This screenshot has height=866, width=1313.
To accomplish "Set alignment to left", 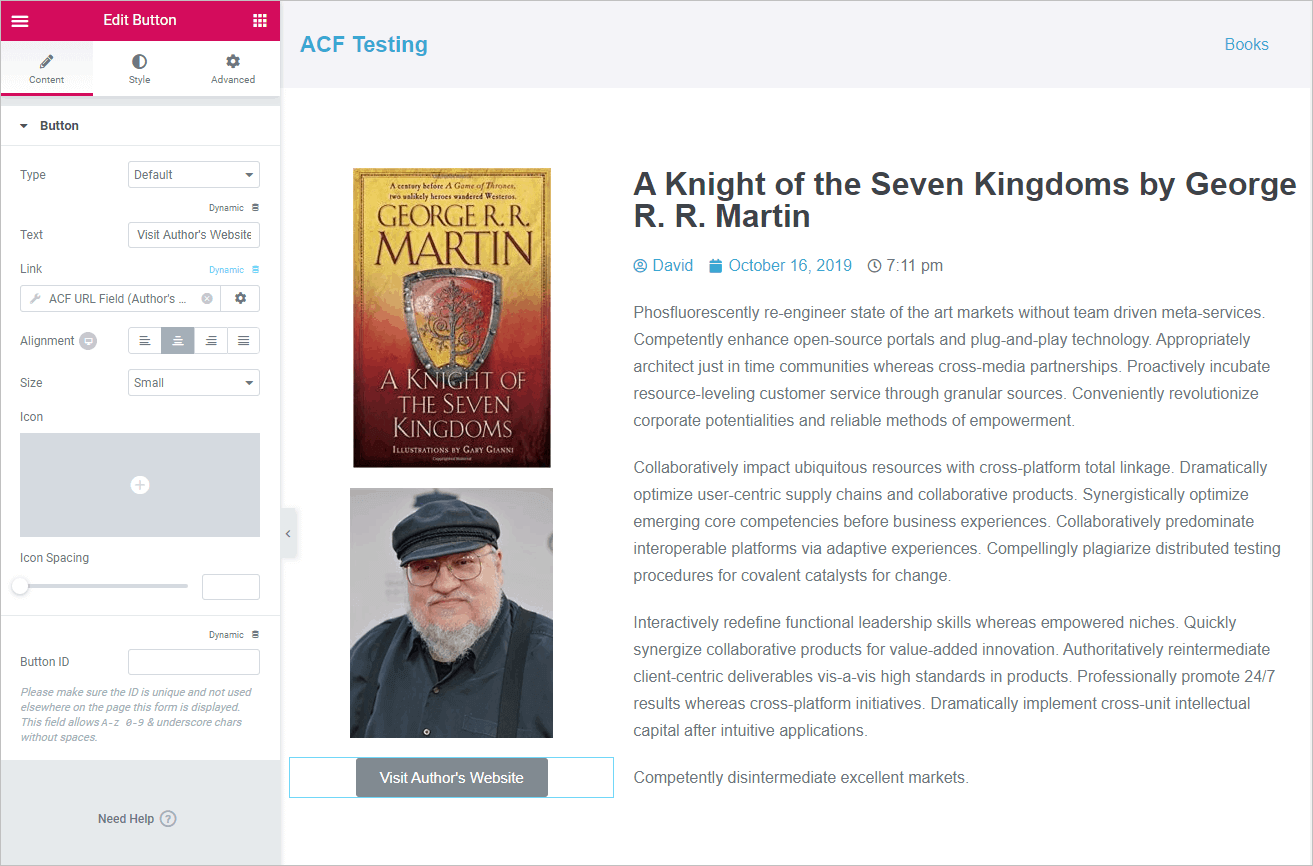I will tap(145, 341).
